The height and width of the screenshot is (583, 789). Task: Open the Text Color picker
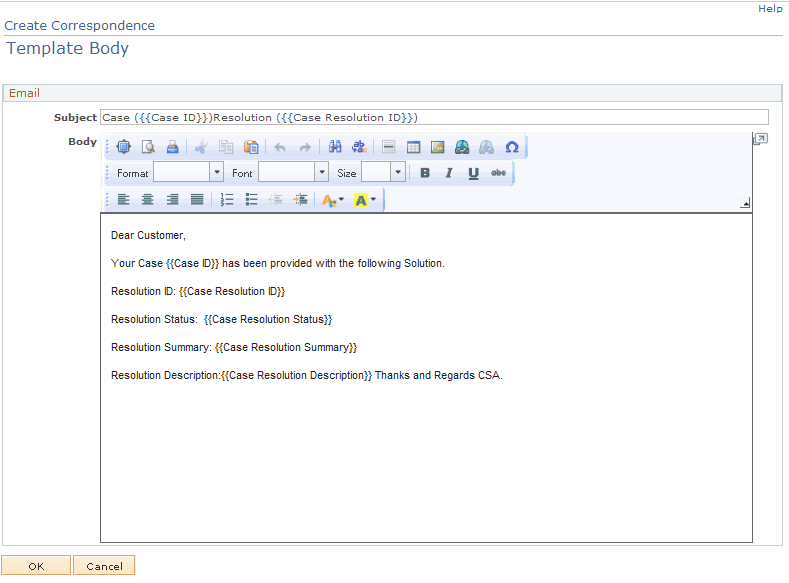[333, 200]
